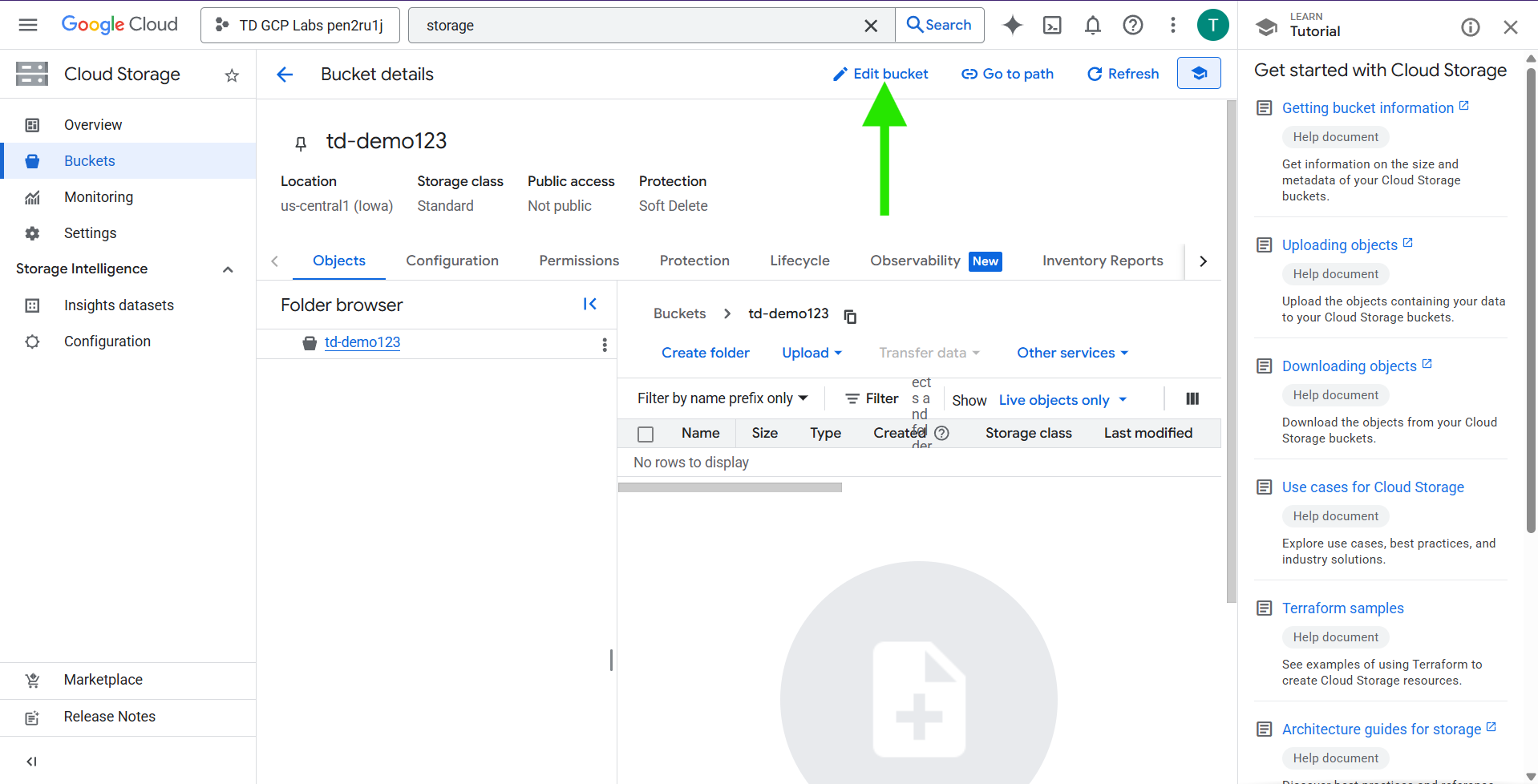
Task: Click the horizontal scrollbar under objects table
Action: [730, 487]
